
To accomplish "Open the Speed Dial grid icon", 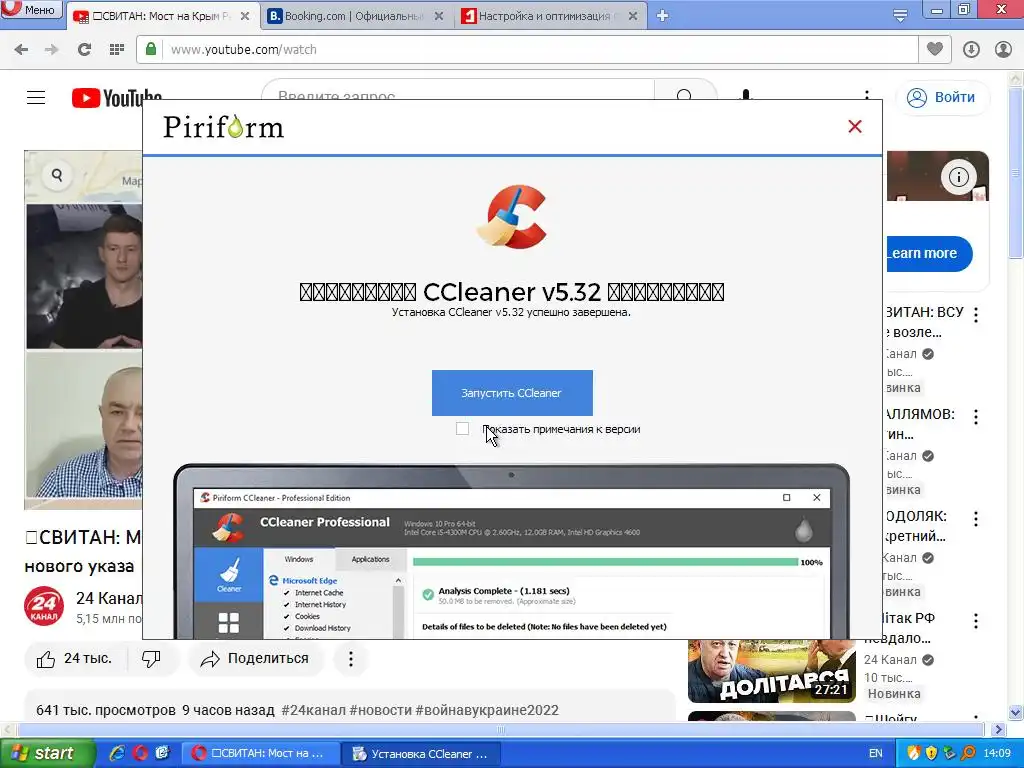I will (116, 50).
